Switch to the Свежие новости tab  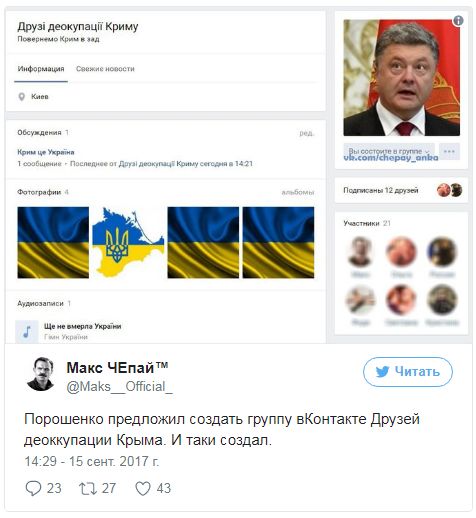pyautogui.click(x=105, y=69)
